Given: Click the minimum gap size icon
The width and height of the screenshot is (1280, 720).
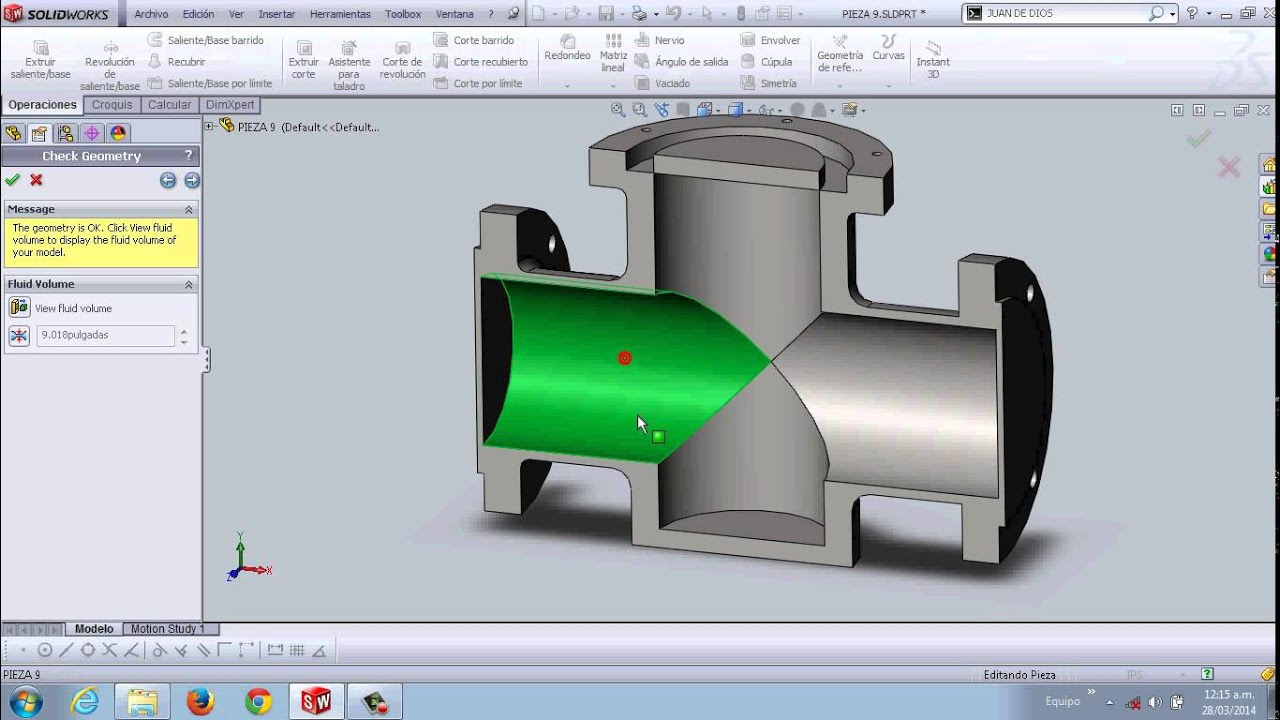Looking at the screenshot, I should [19, 336].
